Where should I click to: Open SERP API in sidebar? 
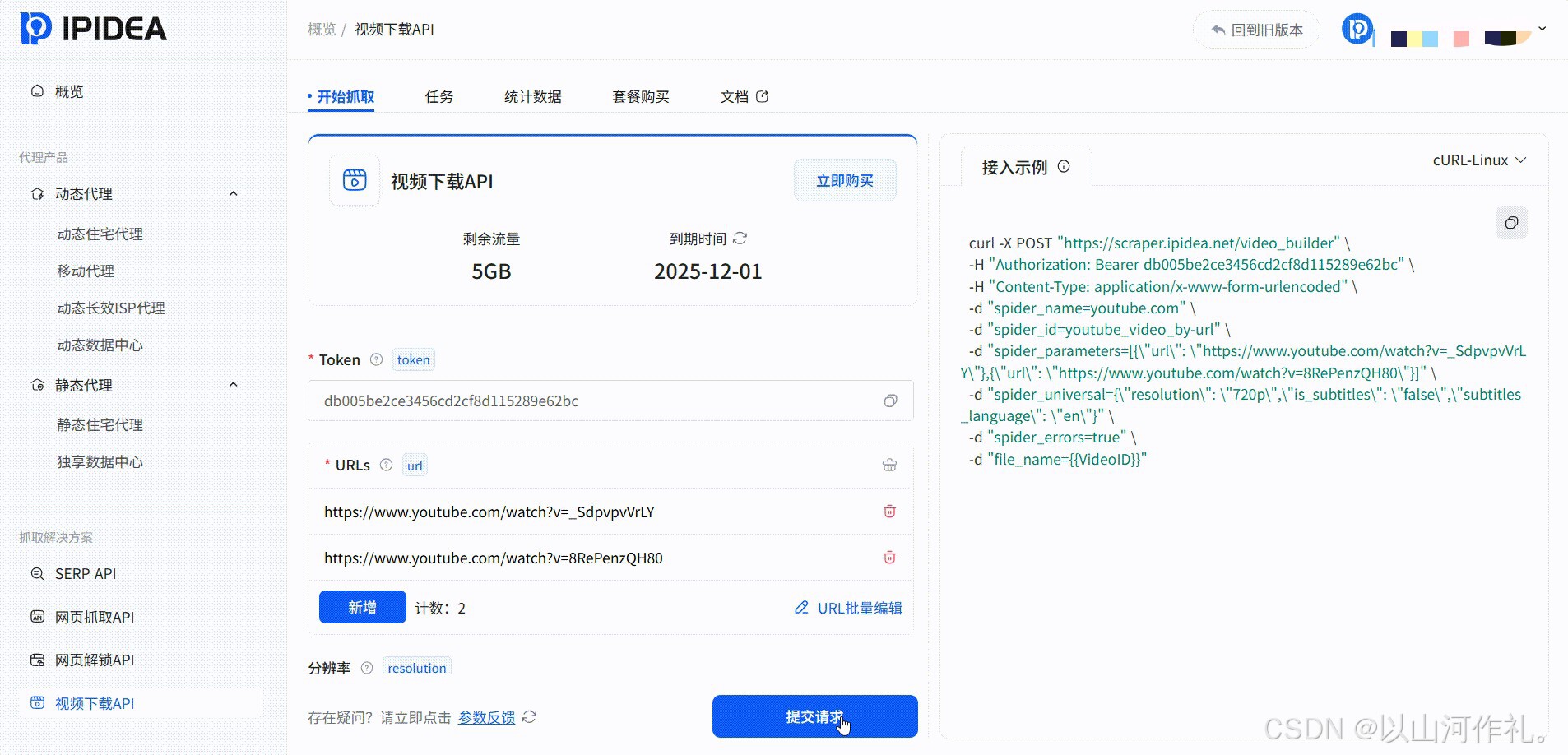click(86, 574)
